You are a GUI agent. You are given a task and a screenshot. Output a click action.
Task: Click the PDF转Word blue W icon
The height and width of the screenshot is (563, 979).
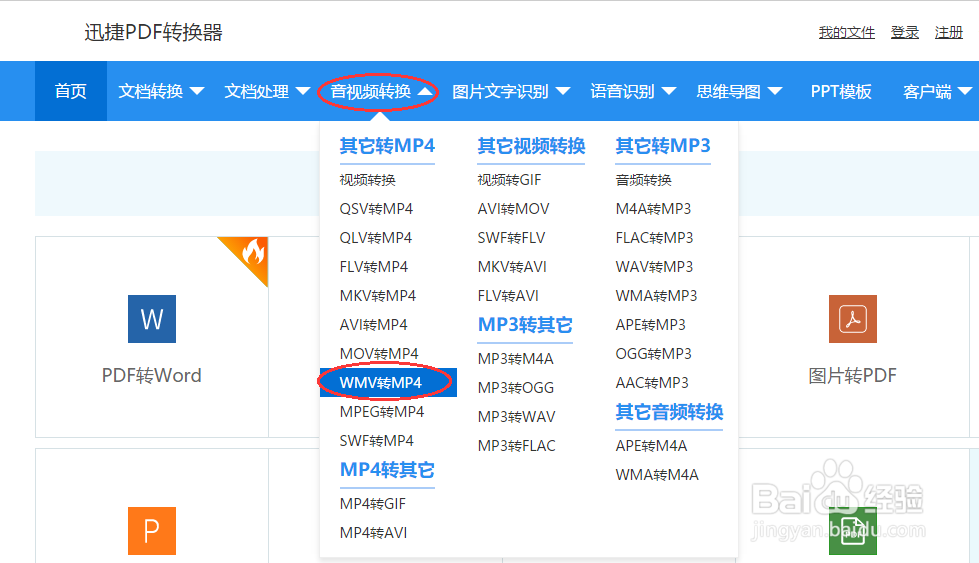tap(152, 319)
